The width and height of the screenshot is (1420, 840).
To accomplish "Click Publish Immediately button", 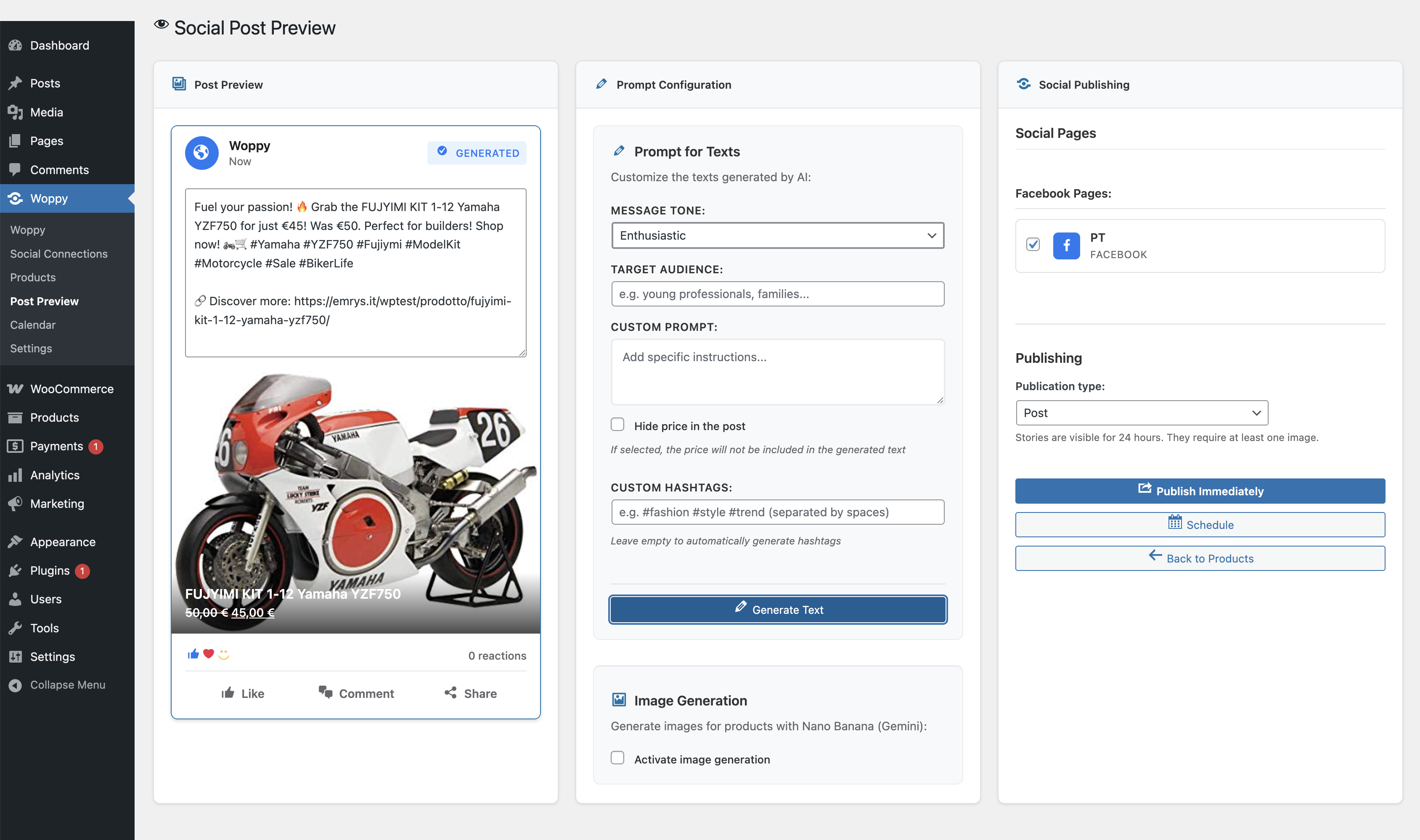I will point(1200,491).
